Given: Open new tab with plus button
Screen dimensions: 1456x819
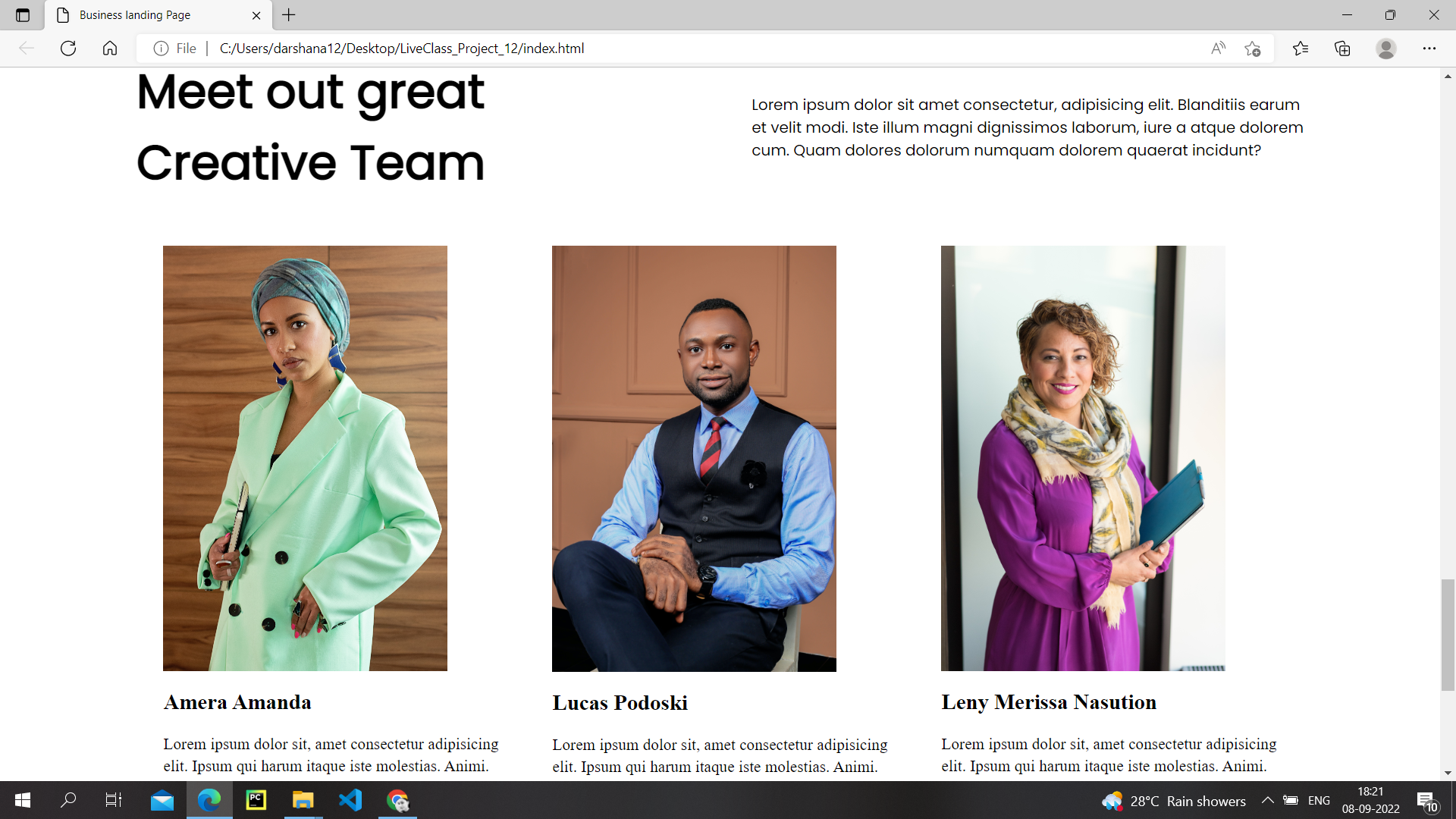Looking at the screenshot, I should tap(289, 15).
